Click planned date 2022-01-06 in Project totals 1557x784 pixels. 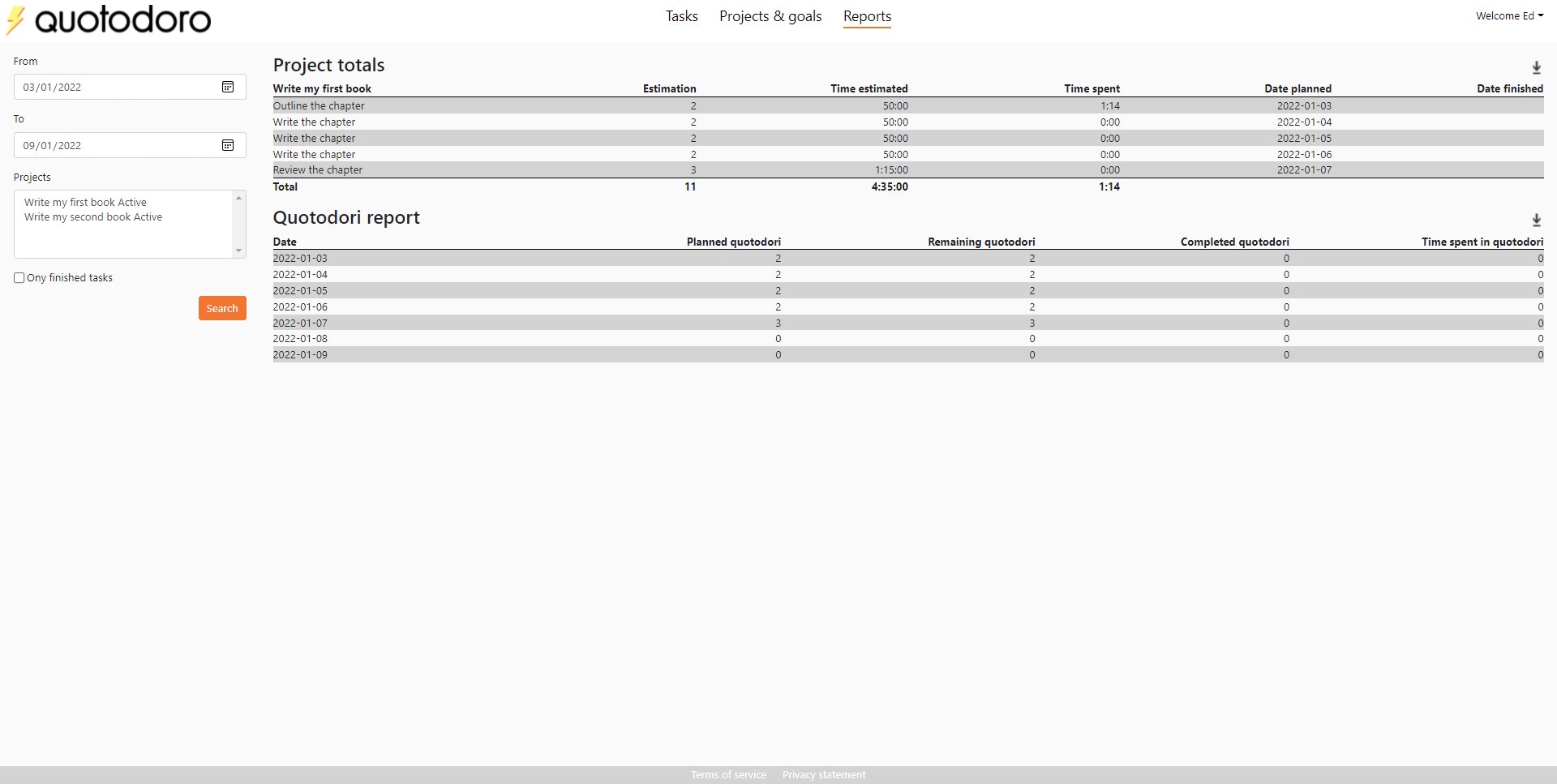[x=1304, y=154]
